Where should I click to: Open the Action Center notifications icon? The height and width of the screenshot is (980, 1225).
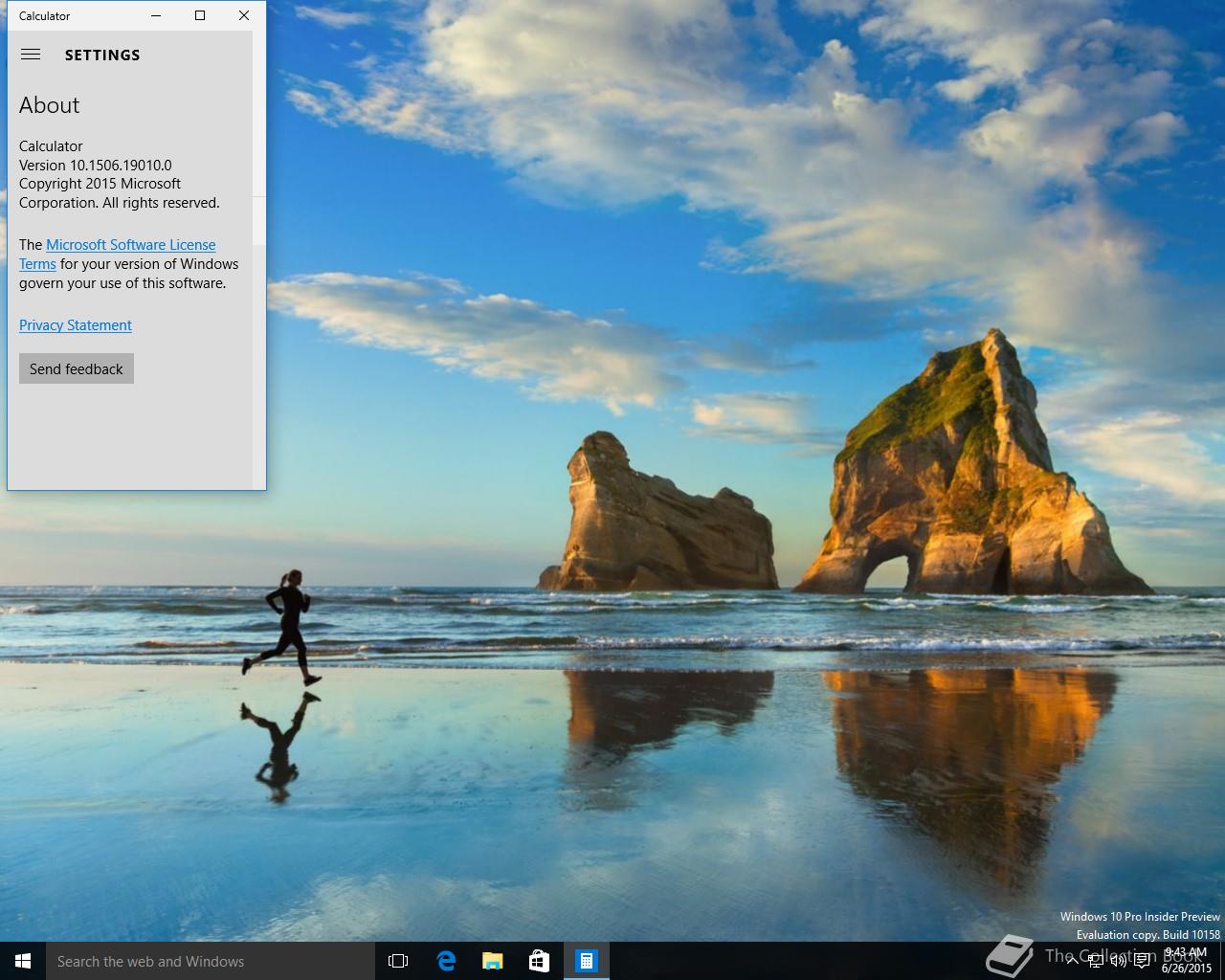tap(1142, 961)
